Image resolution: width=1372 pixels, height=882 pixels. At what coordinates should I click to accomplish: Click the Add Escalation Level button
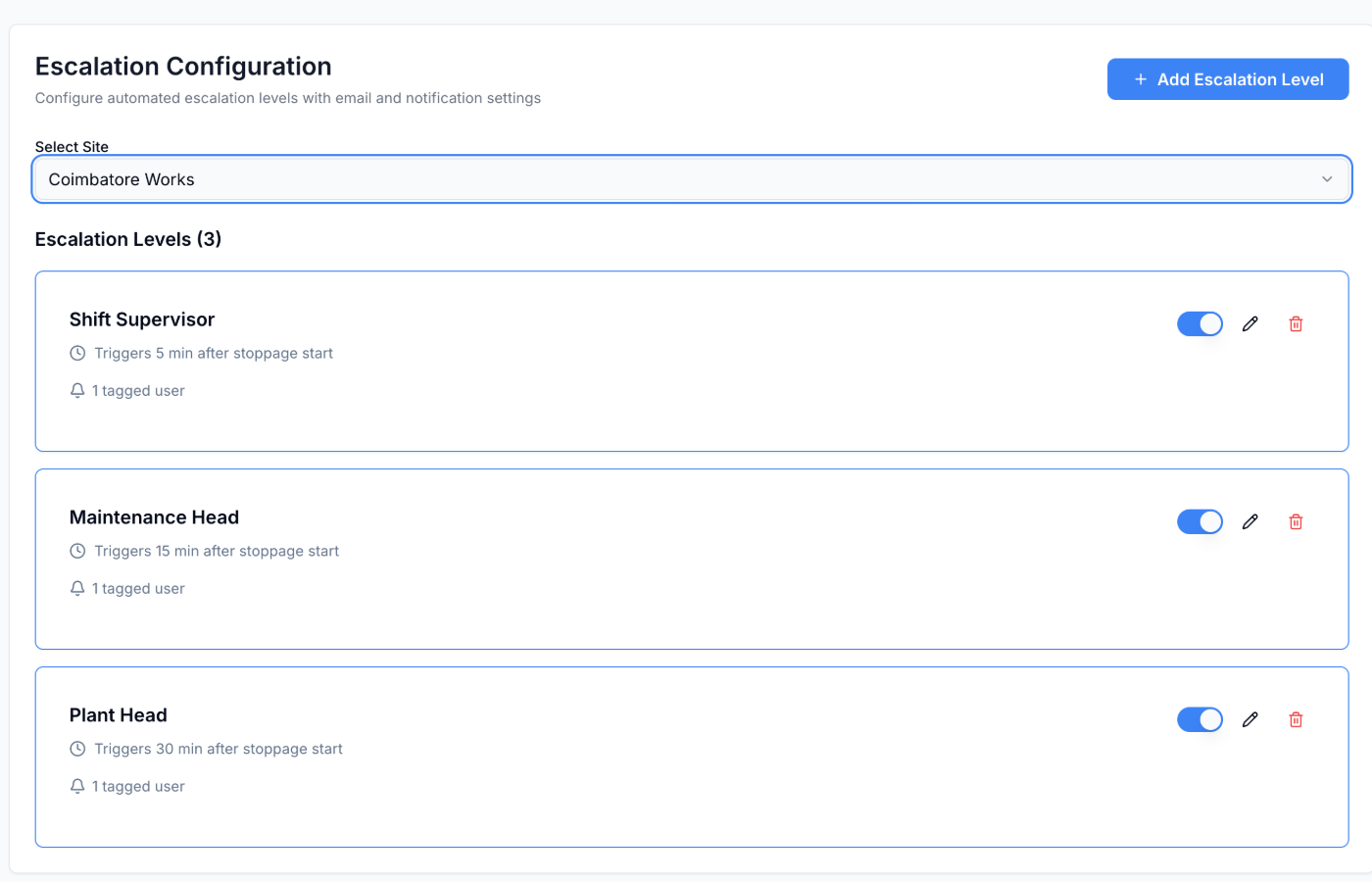click(x=1228, y=79)
